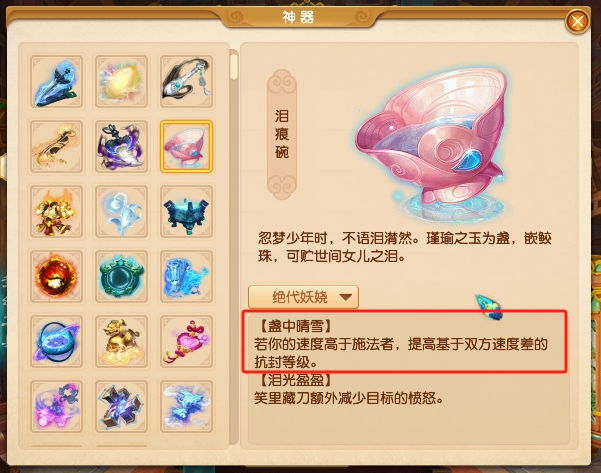Select the dark teal bronze cauldron artifact
The height and width of the screenshot is (473, 601).
pyautogui.click(x=186, y=212)
